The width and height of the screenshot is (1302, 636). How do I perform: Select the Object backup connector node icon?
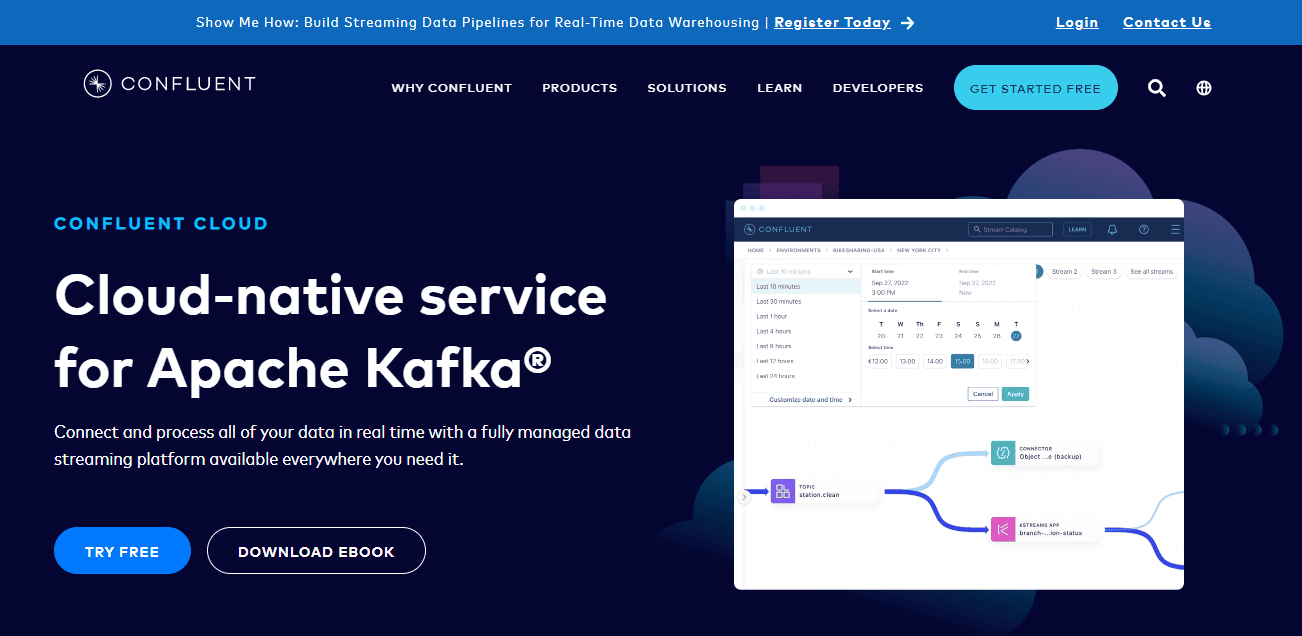tap(1004, 452)
